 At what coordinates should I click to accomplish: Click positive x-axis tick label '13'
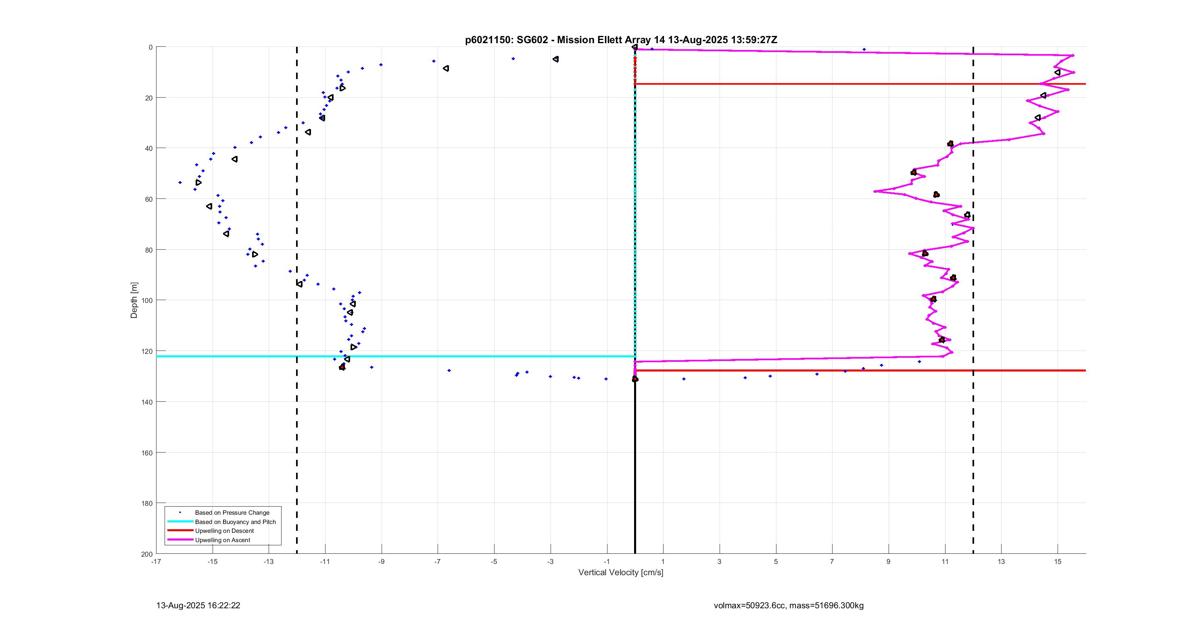[x=1001, y=562]
